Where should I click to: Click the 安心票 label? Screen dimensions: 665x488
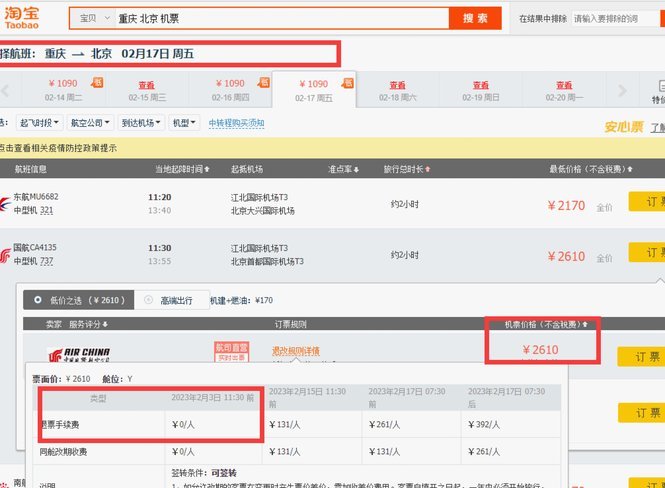pos(623,127)
